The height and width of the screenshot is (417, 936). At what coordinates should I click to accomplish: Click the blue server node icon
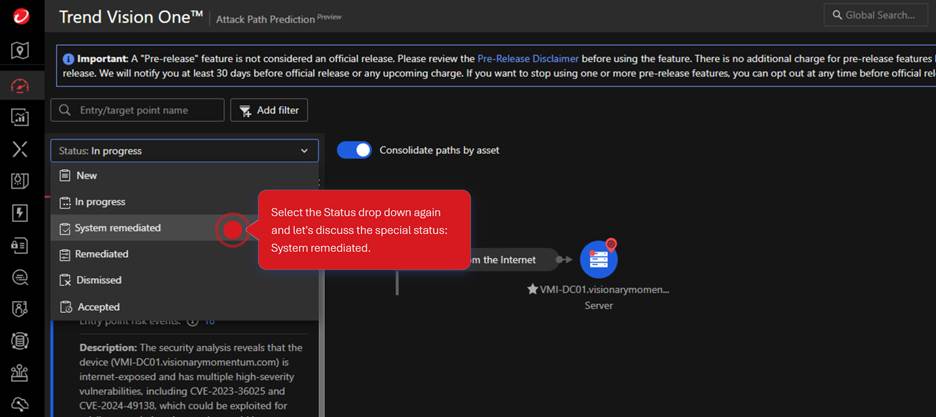(x=599, y=260)
